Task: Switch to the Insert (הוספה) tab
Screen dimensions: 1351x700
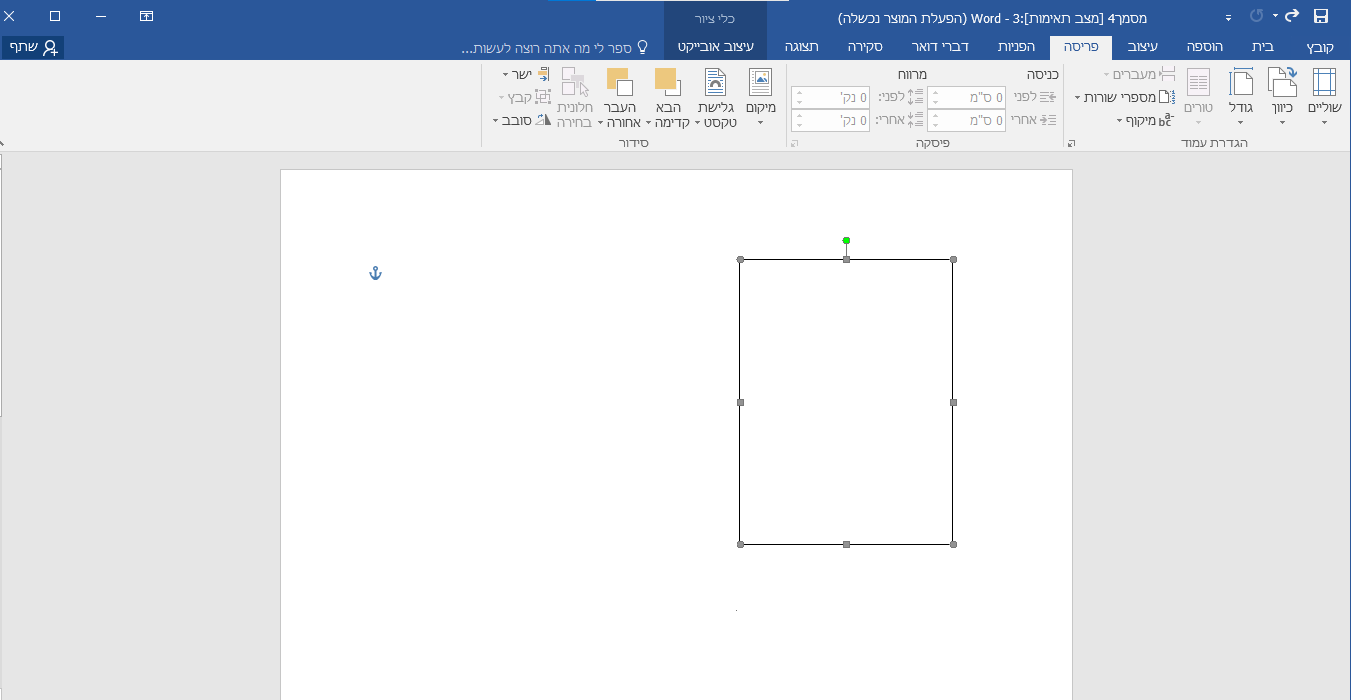Action: tap(1207, 47)
